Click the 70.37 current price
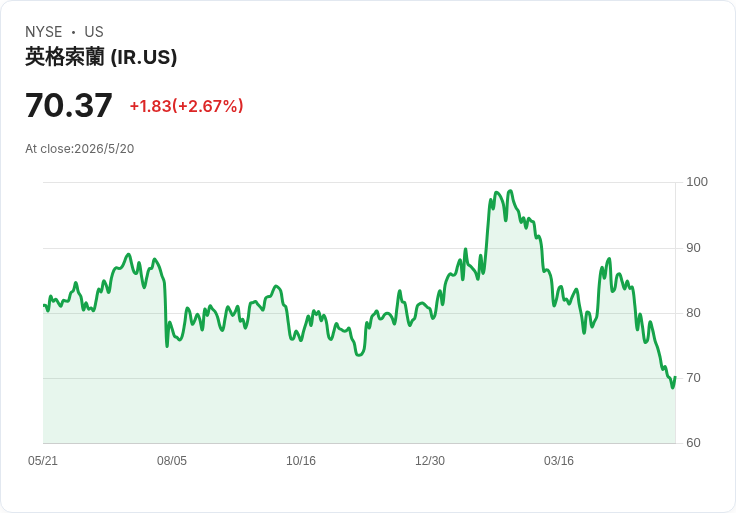Screen dimensions: 736x513 click(69, 105)
